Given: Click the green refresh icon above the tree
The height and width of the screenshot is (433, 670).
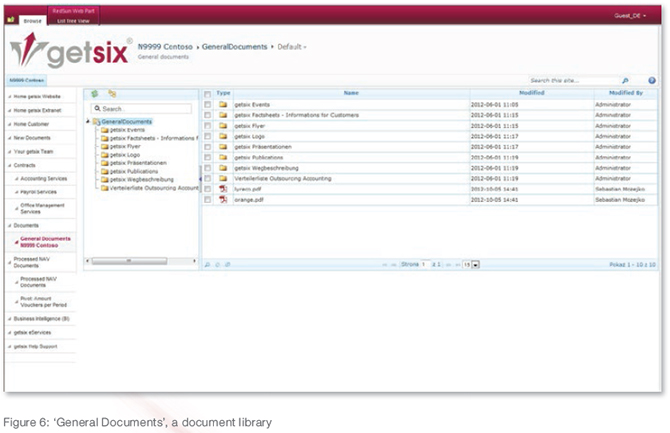Looking at the screenshot, I should (95, 94).
